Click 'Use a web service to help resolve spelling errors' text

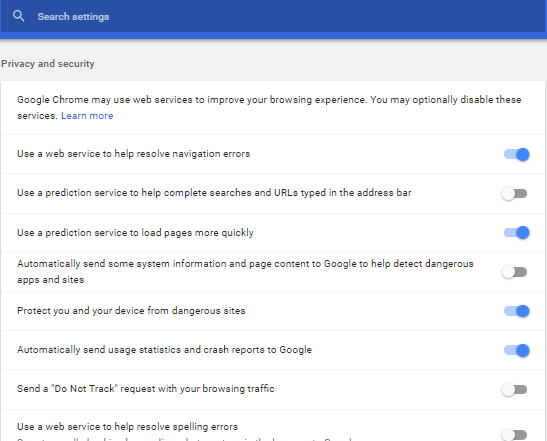127,427
